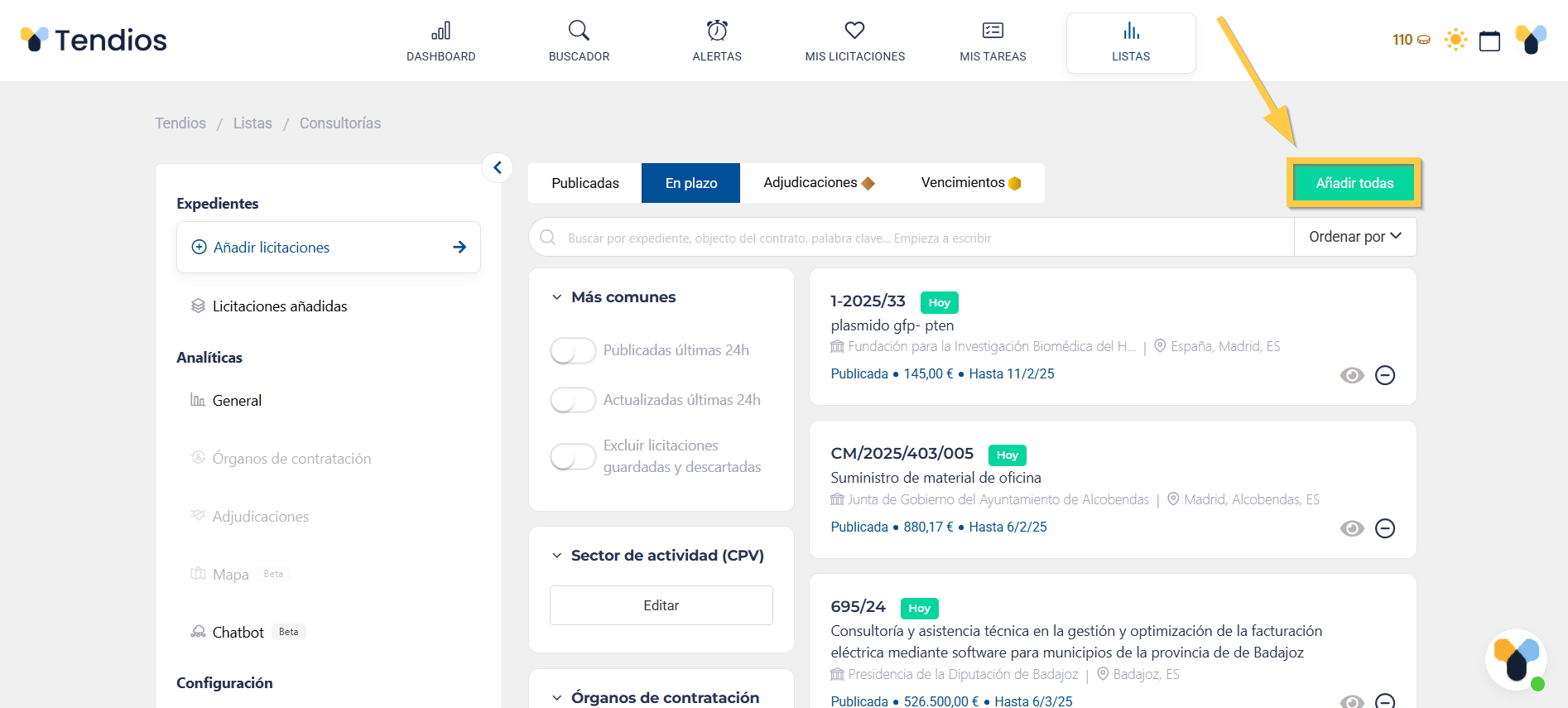Remove tender 1-2025/33 with minus icon
This screenshot has height=708, width=1568.
1385,375
